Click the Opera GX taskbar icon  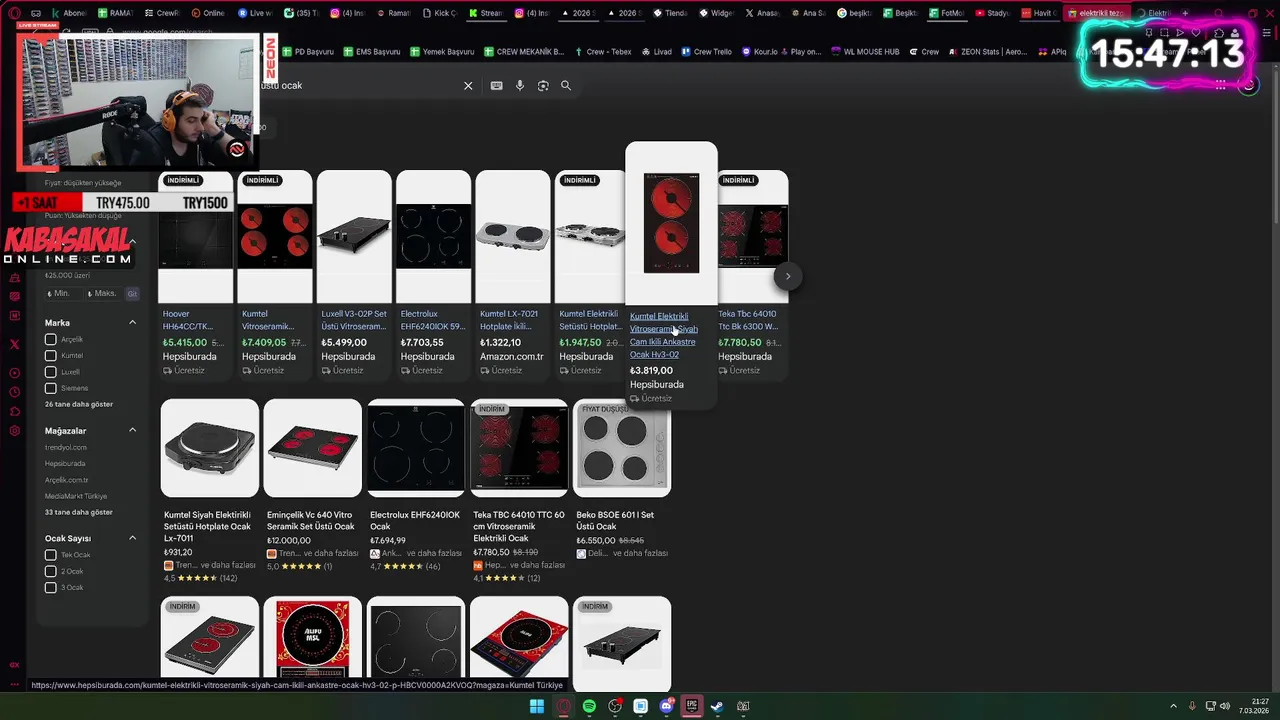pyautogui.click(x=563, y=706)
